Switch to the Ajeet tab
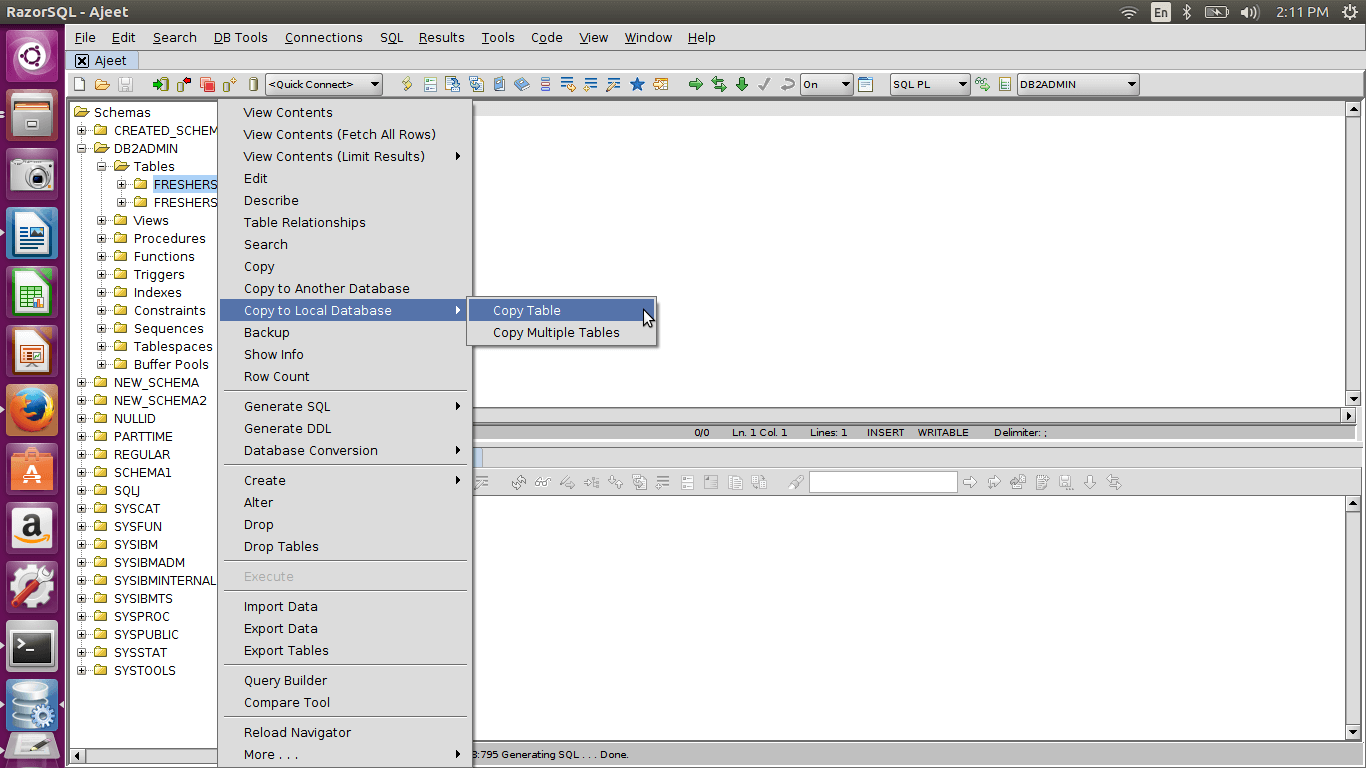Viewport: 1366px width, 768px height. pos(102,60)
